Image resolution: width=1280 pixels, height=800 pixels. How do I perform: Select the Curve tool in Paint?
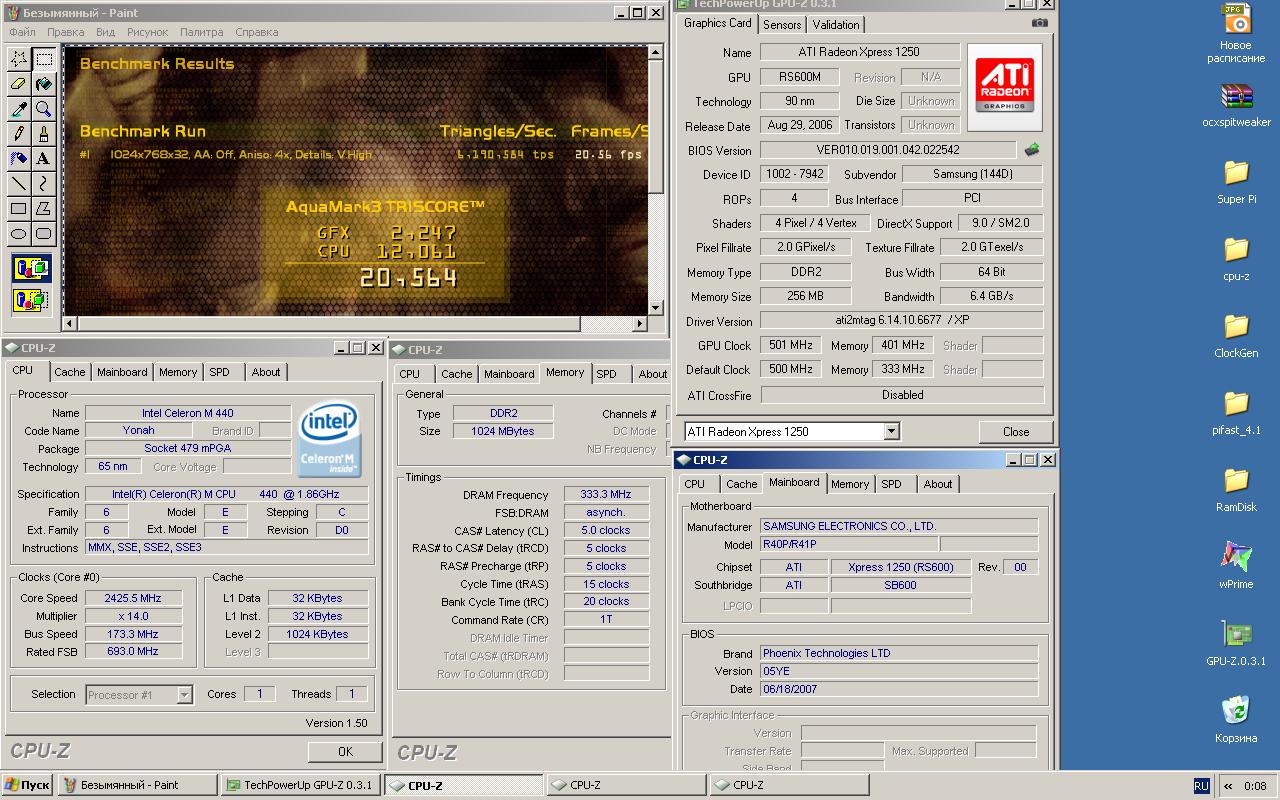[44, 184]
